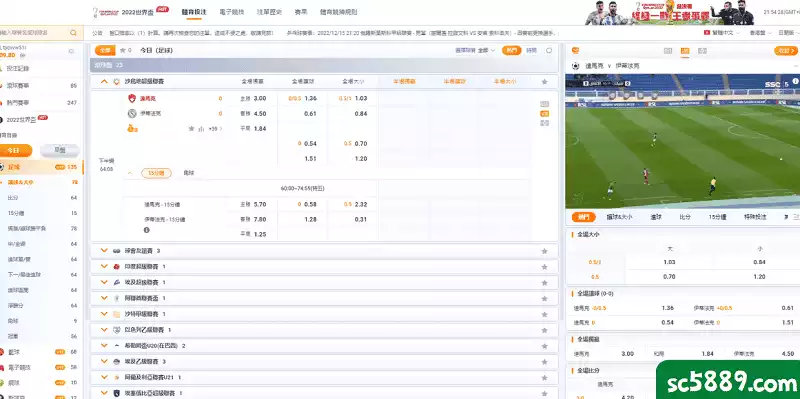Click the Saudi league crest beside 沙烏地超級聯賽
The height and width of the screenshot is (399, 800).
(x=116, y=81)
